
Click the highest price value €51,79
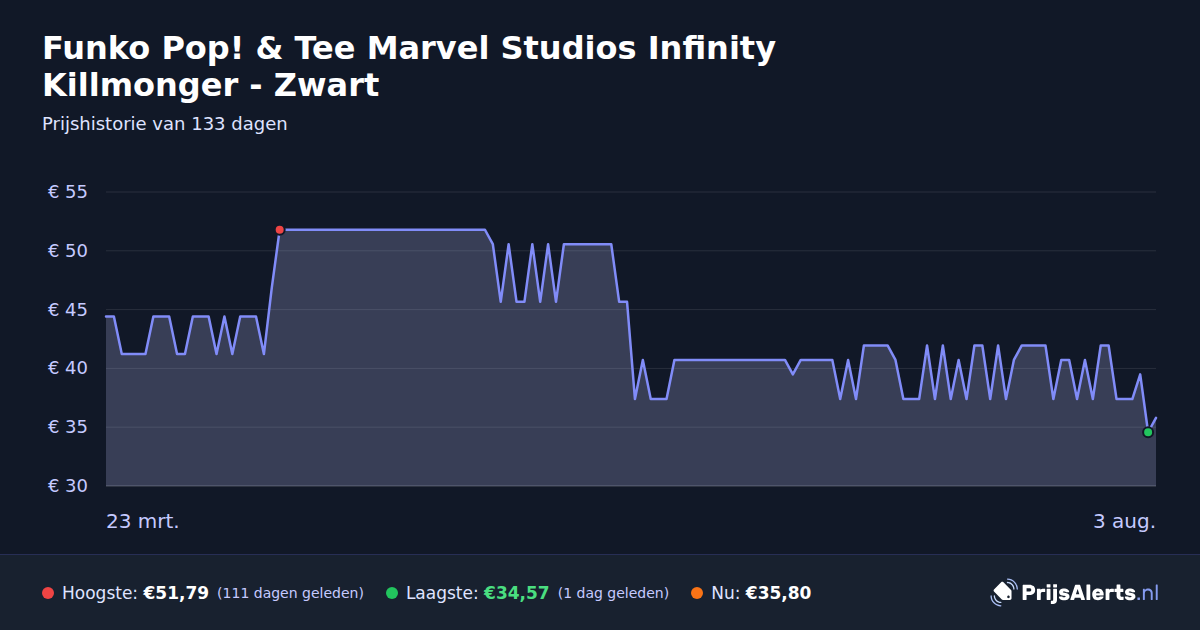click(176, 593)
